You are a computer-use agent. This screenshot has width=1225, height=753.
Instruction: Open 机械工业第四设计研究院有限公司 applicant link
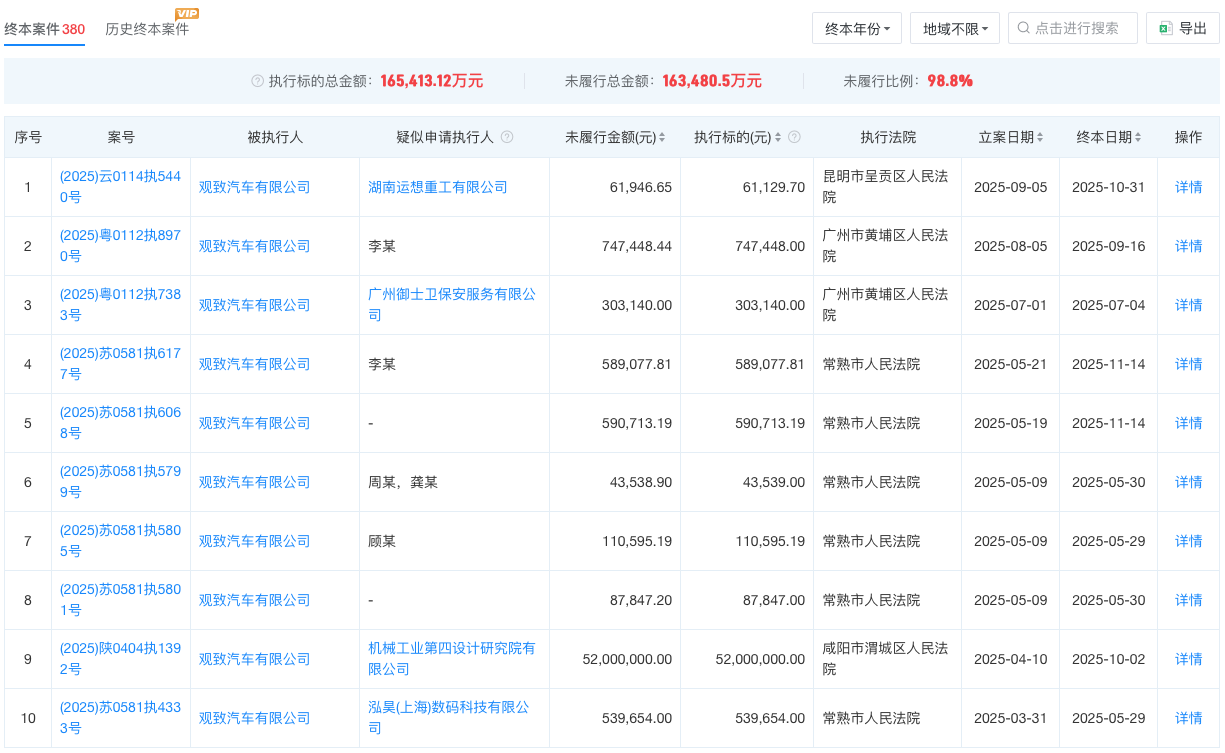click(x=452, y=658)
